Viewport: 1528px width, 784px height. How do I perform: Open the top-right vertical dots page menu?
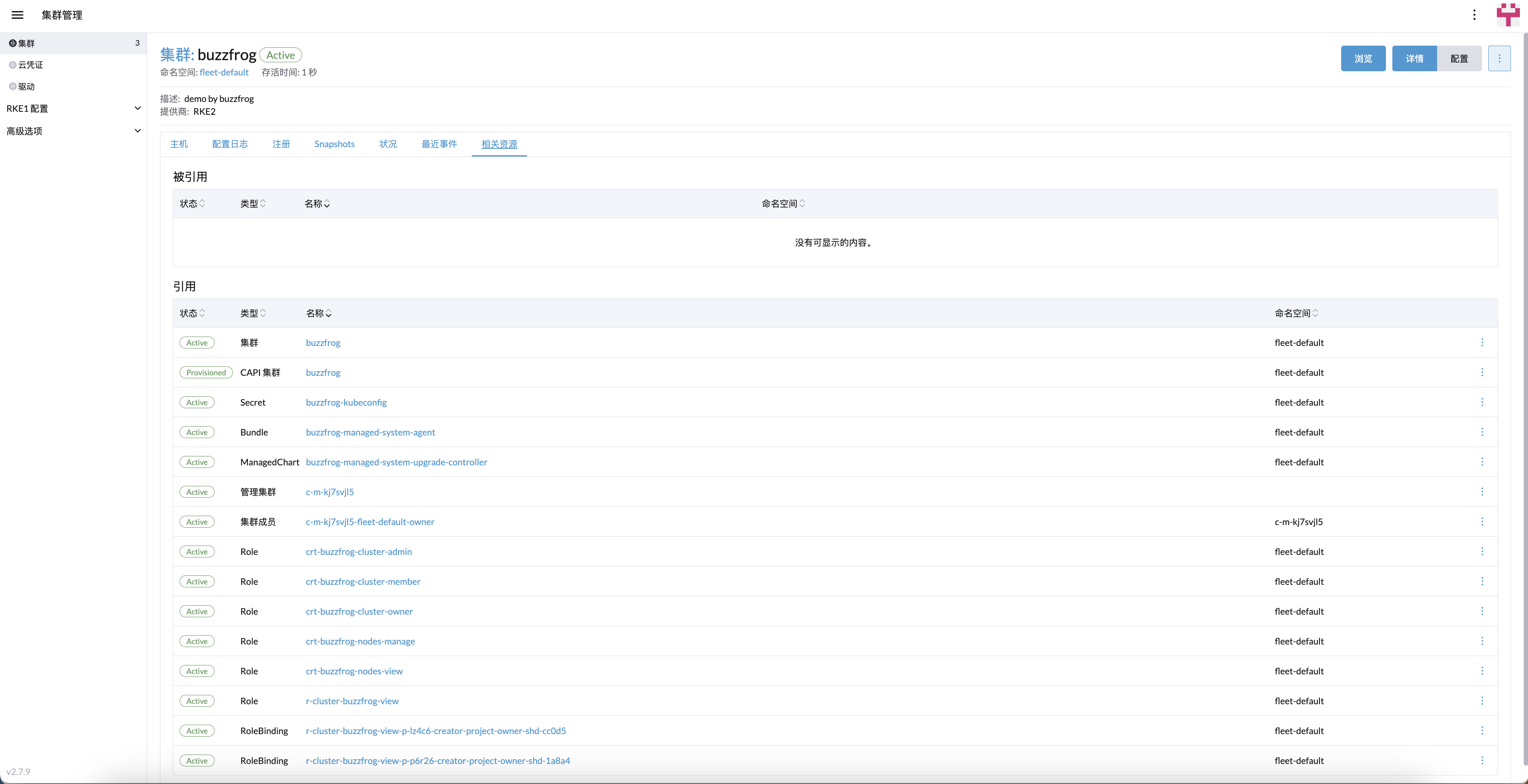tap(1474, 15)
